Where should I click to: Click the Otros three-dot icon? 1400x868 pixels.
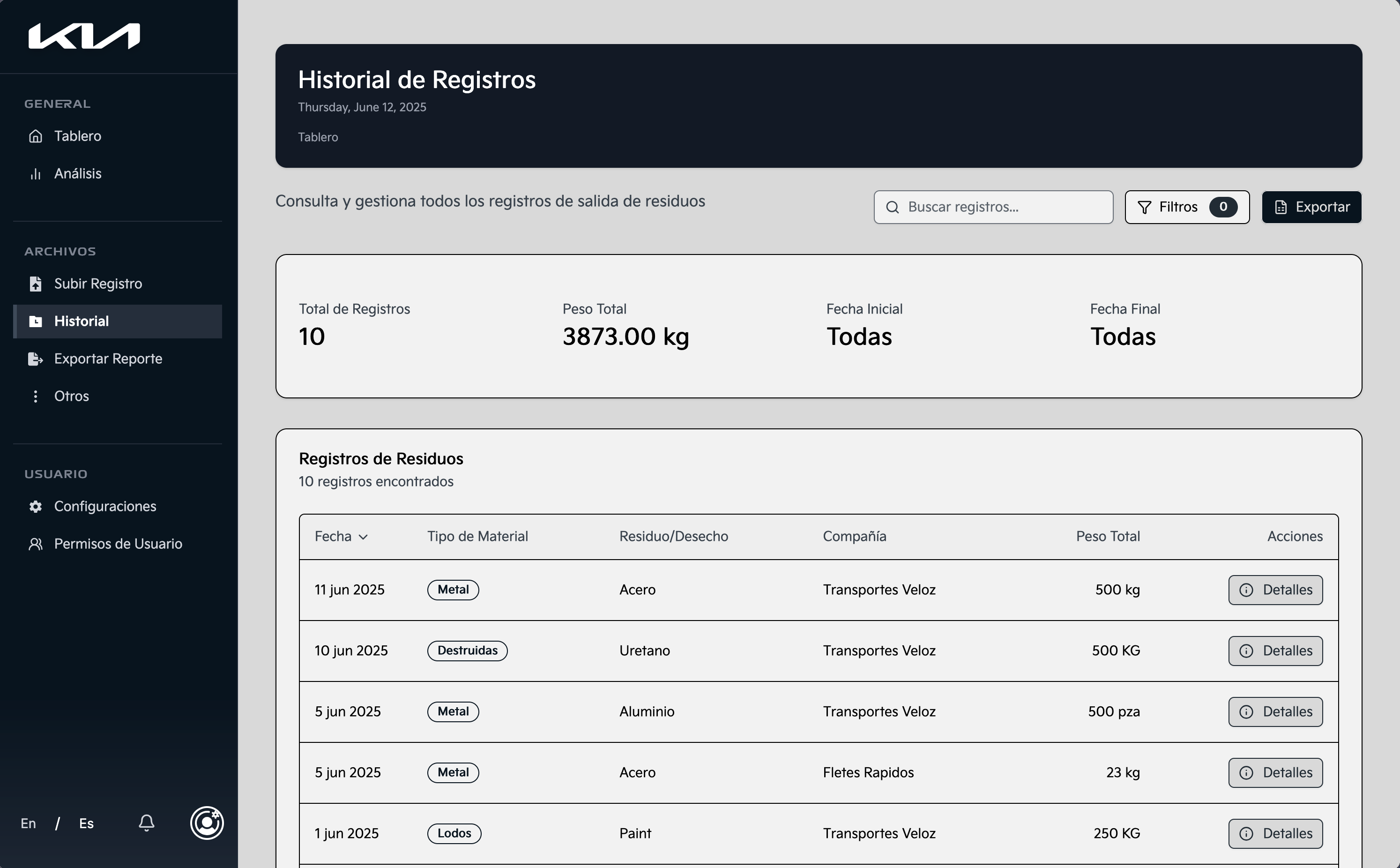click(x=36, y=396)
